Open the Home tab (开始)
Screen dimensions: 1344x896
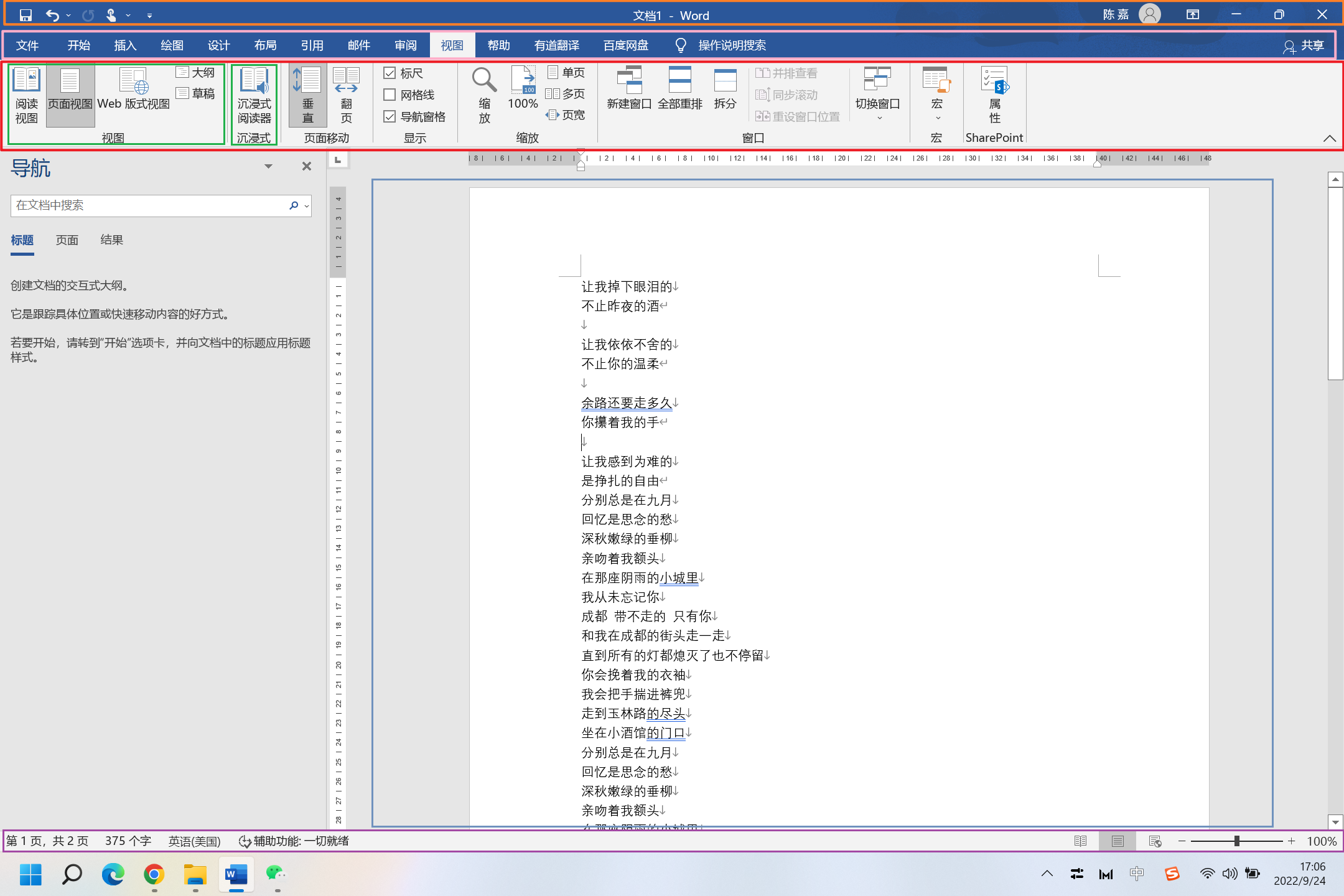tap(79, 45)
